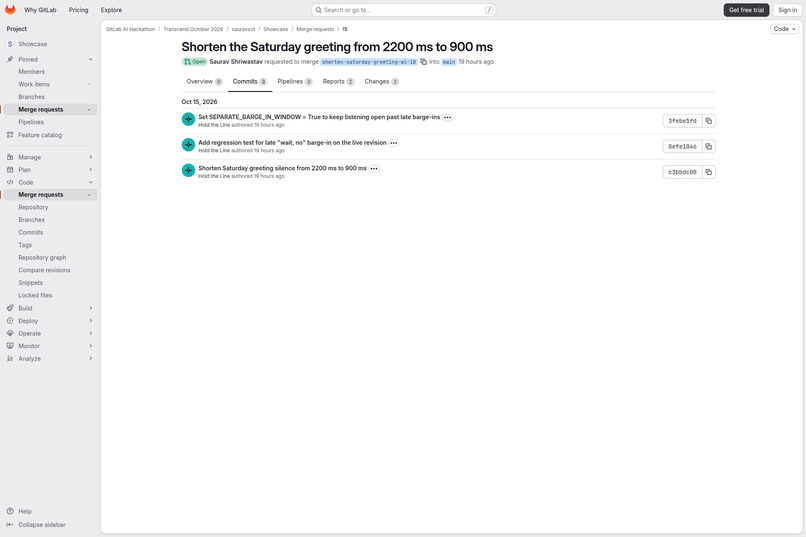
Task: Click commit hash c3bbdc00
Action: point(682,172)
